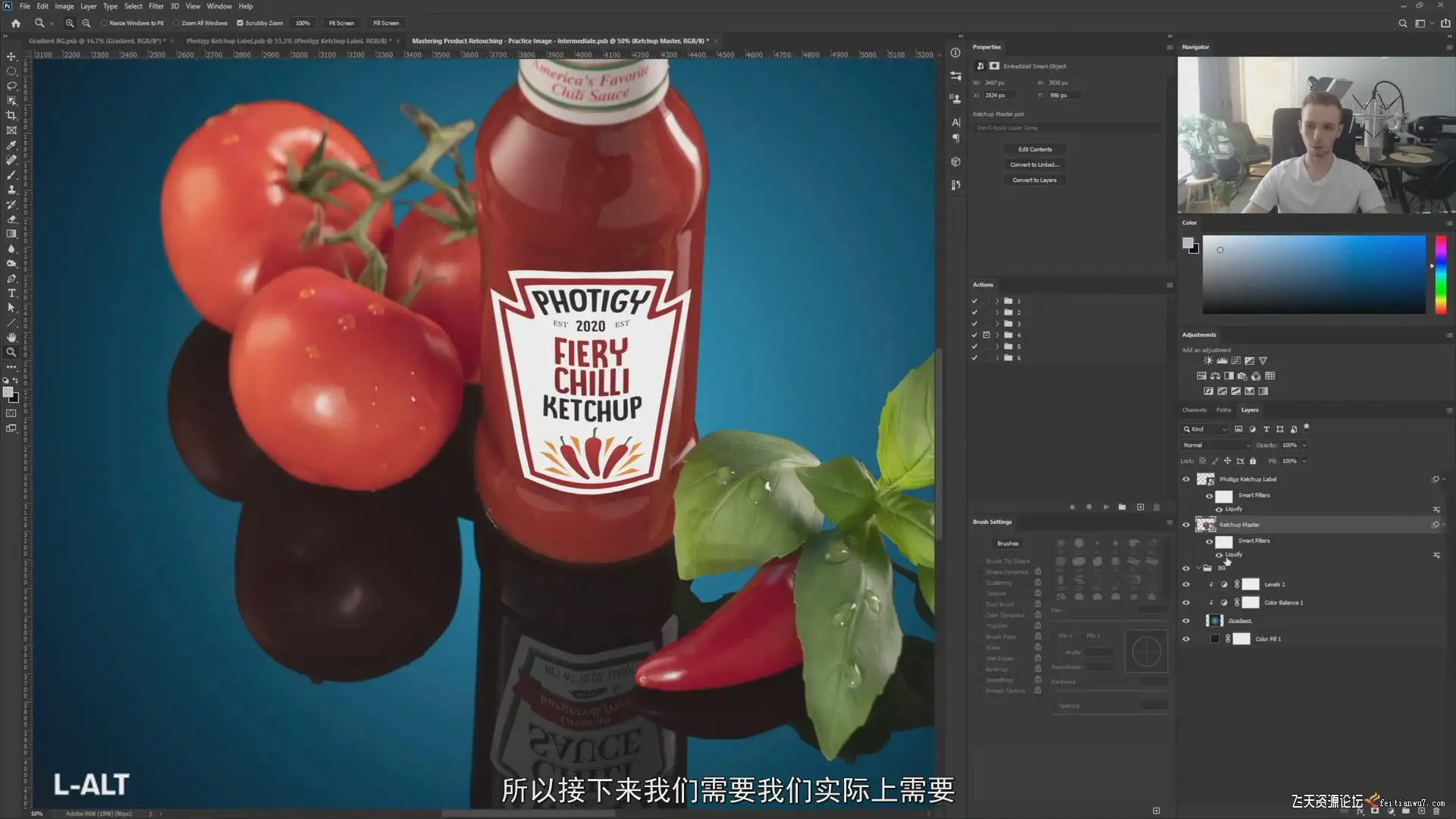Click the Edit Contents button
This screenshot has height=819, width=1456.
coord(1035,149)
